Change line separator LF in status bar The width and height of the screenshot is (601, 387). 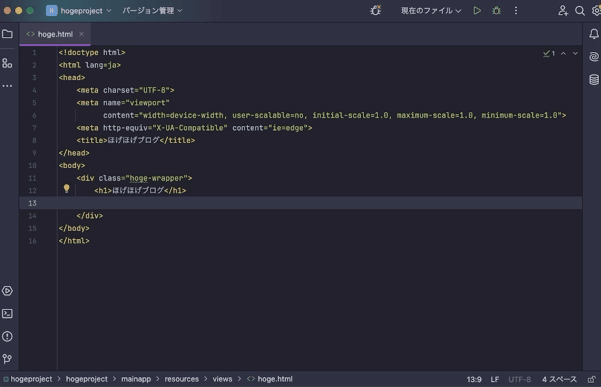pos(495,379)
